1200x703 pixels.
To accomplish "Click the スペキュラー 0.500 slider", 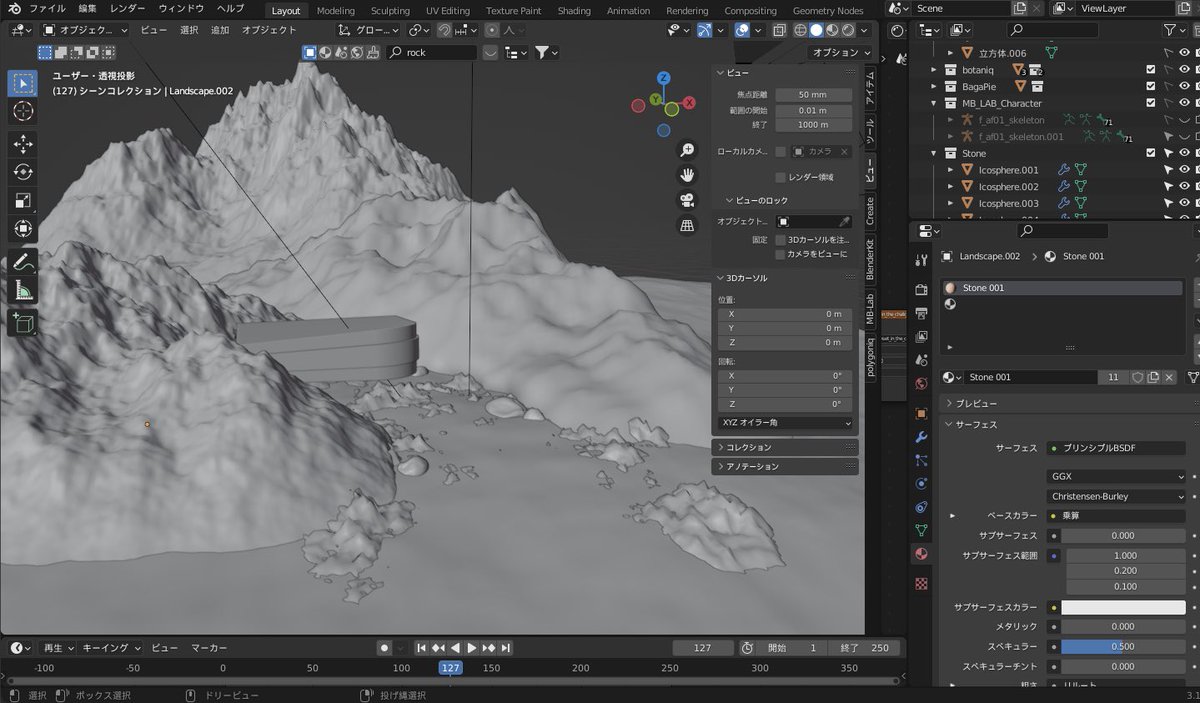I will pyautogui.click(x=1123, y=646).
